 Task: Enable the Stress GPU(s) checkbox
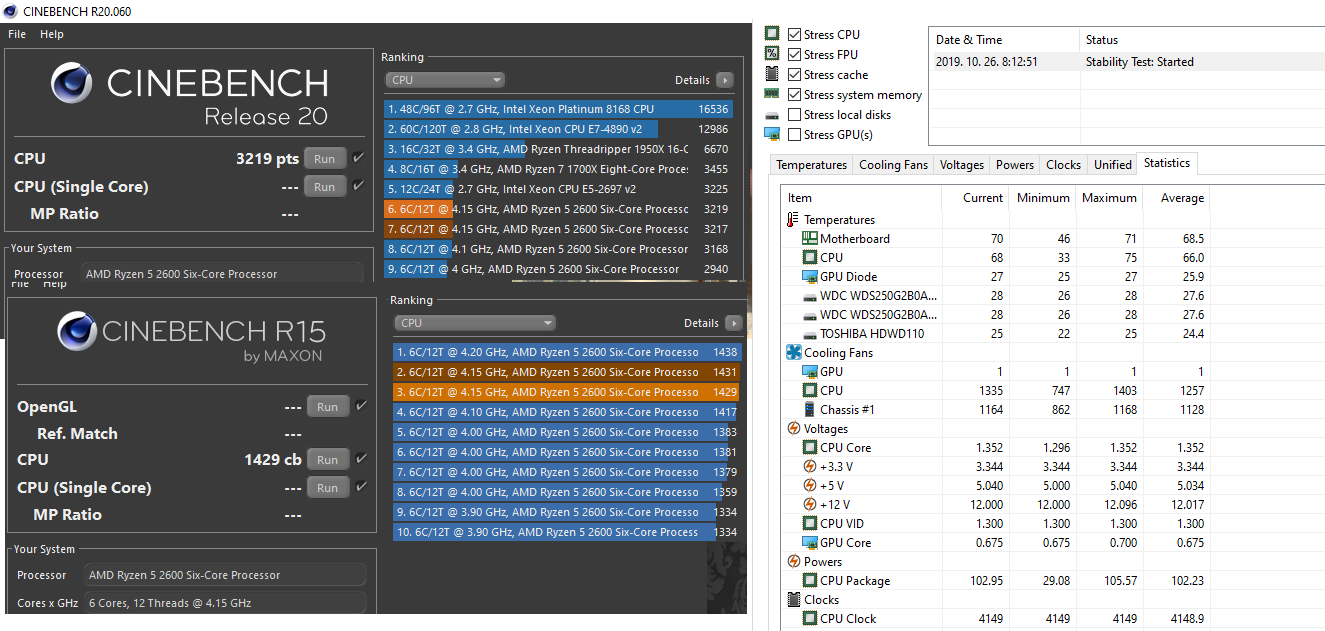794,134
